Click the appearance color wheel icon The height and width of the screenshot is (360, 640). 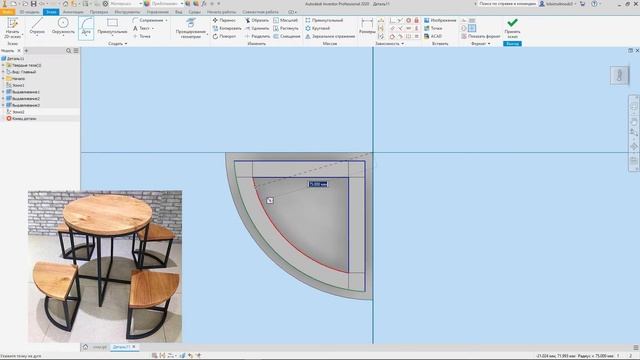(147, 4)
